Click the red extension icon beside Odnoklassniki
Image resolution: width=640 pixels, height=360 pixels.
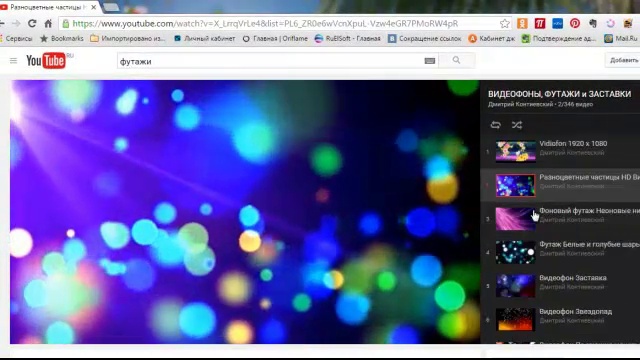540,24
